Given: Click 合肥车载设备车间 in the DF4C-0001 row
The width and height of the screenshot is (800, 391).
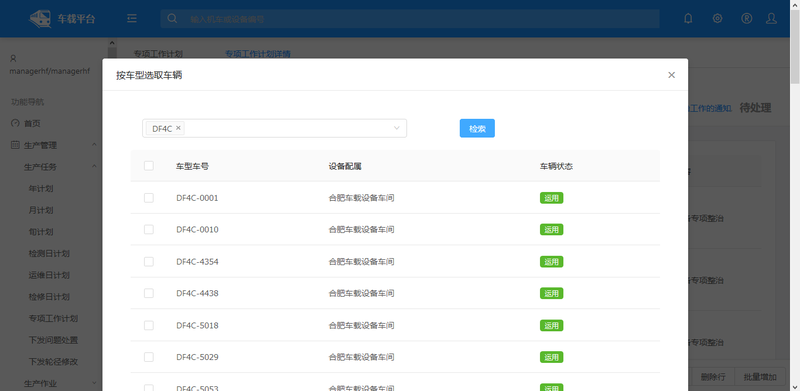Looking at the screenshot, I should (x=361, y=198).
